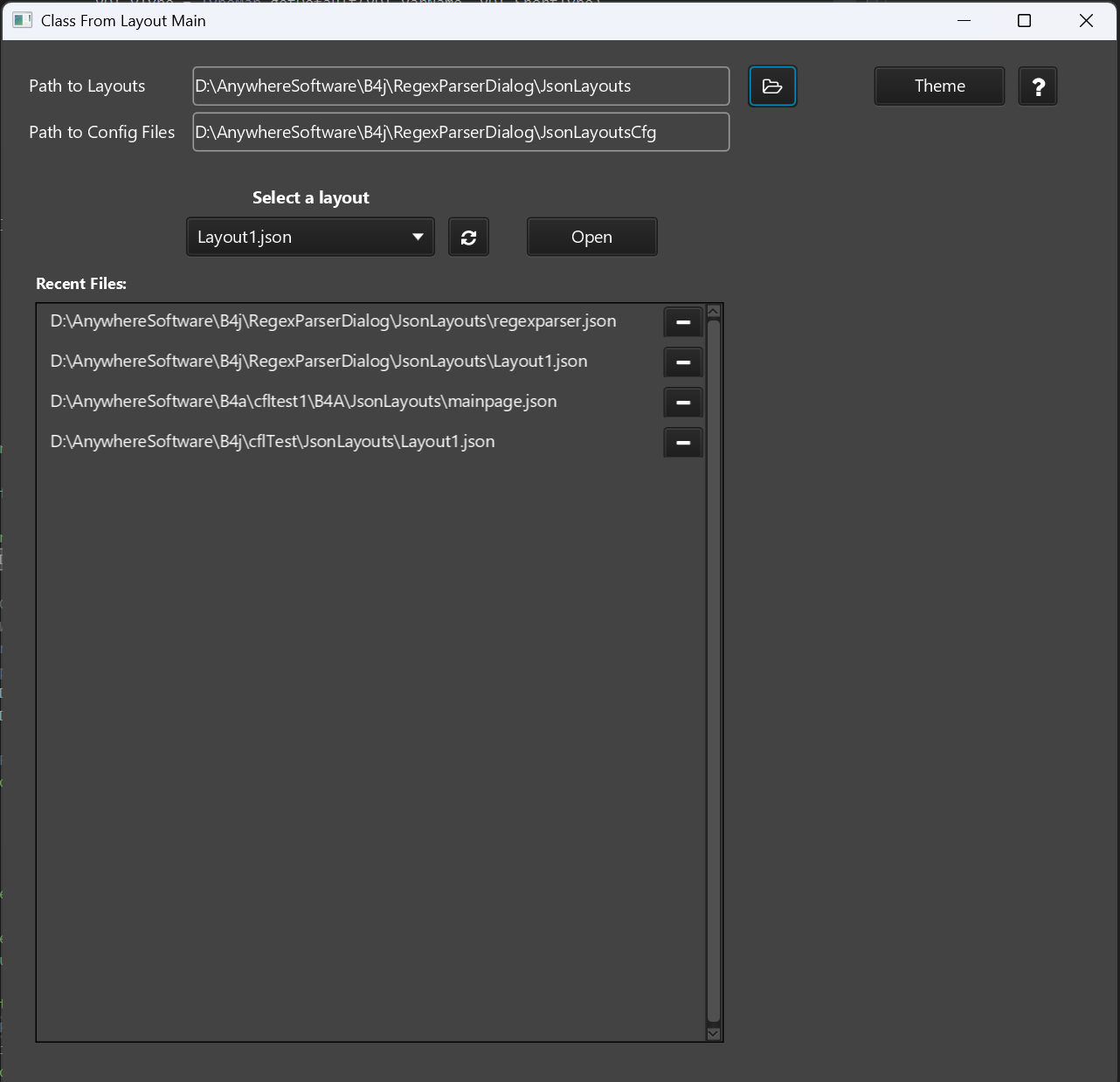Click the recent files scrollbar down arrow
The image size is (1120, 1082).
click(713, 1033)
